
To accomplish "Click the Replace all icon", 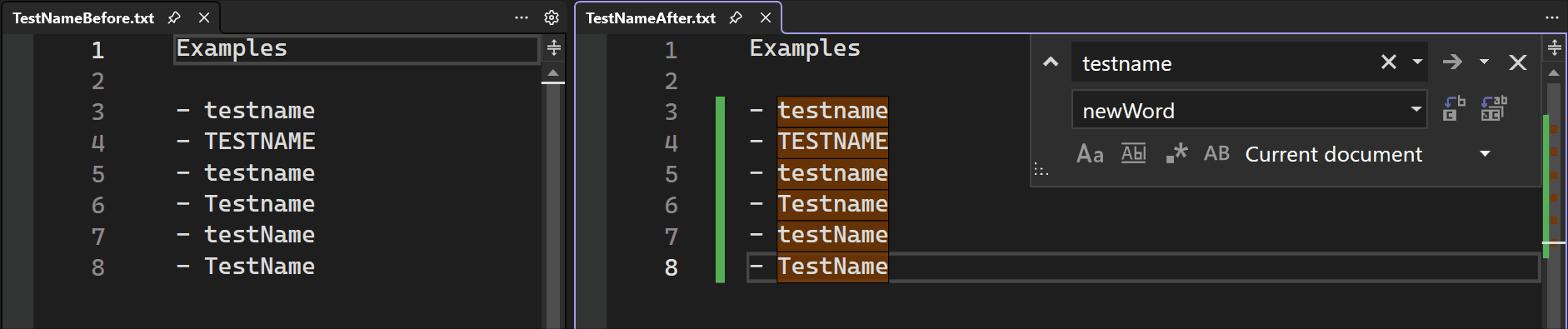I will (1494, 109).
